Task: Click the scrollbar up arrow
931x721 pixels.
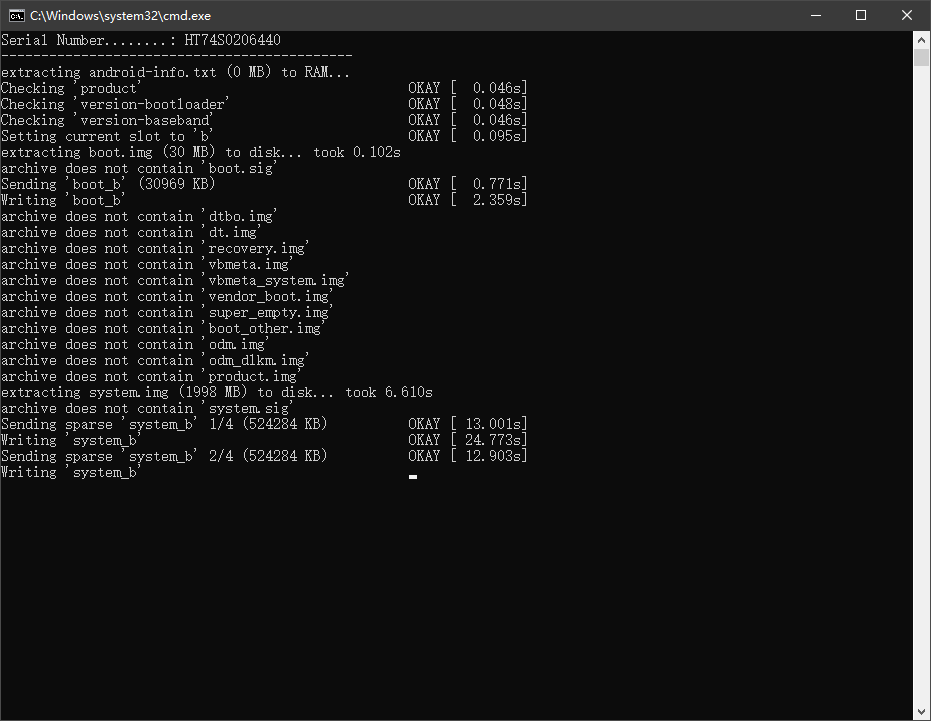Action: [922, 39]
